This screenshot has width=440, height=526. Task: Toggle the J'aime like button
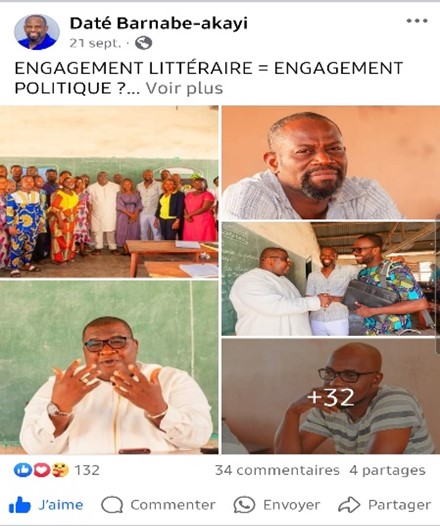(46, 505)
